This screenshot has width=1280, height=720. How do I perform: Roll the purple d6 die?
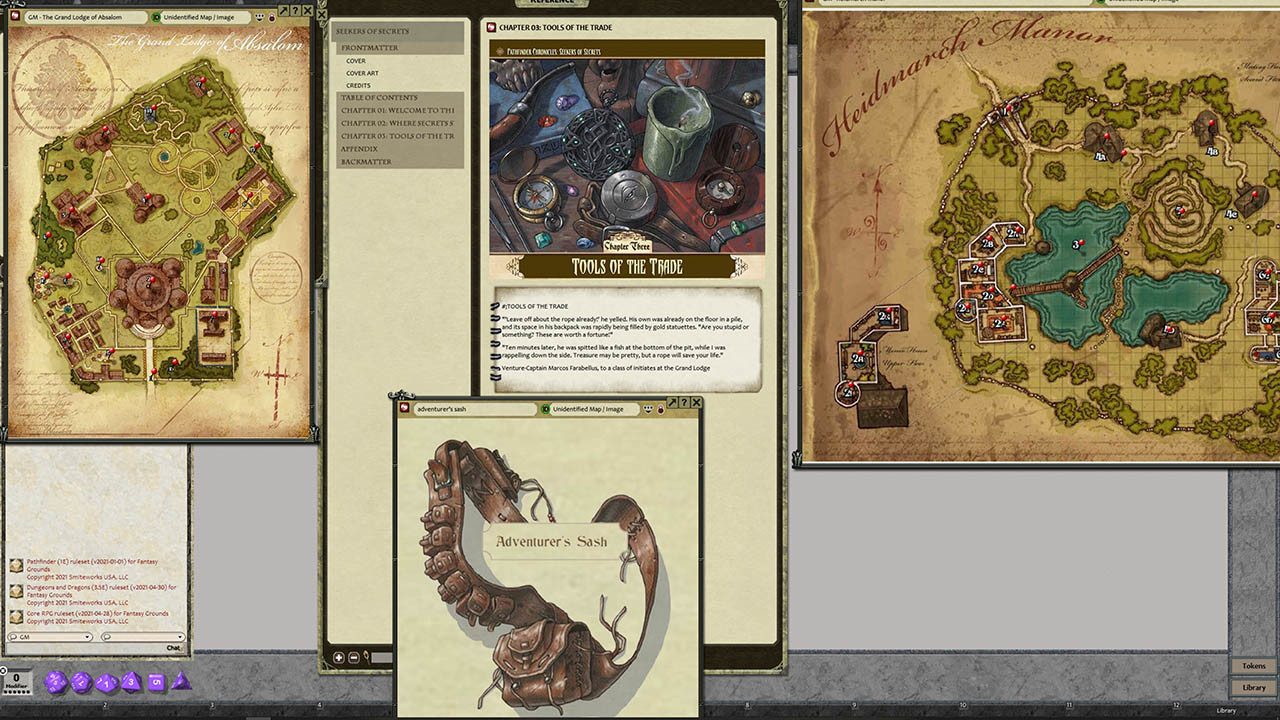pyautogui.click(x=156, y=682)
